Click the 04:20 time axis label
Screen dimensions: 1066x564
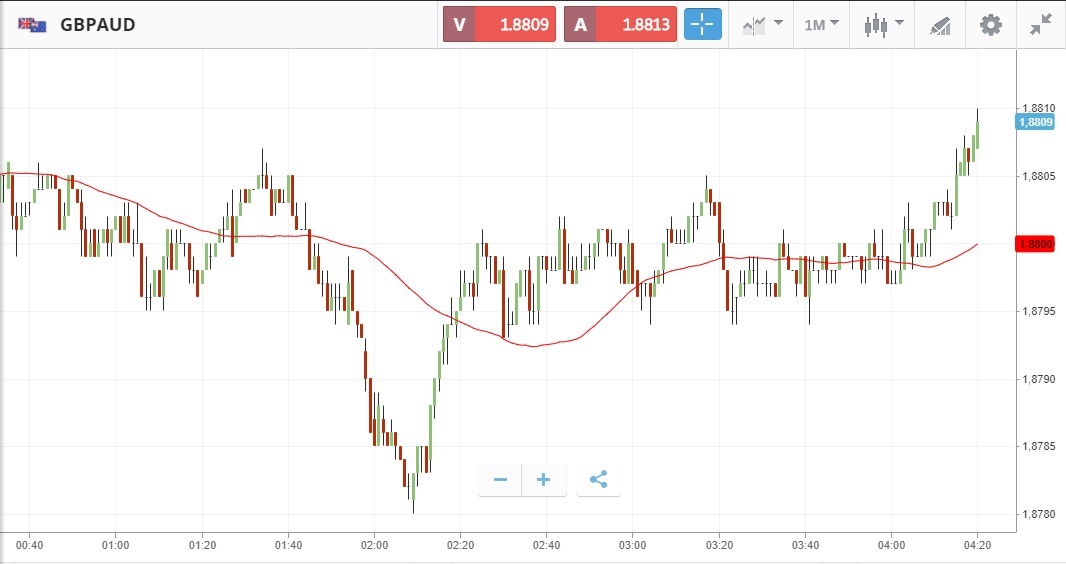(x=977, y=545)
